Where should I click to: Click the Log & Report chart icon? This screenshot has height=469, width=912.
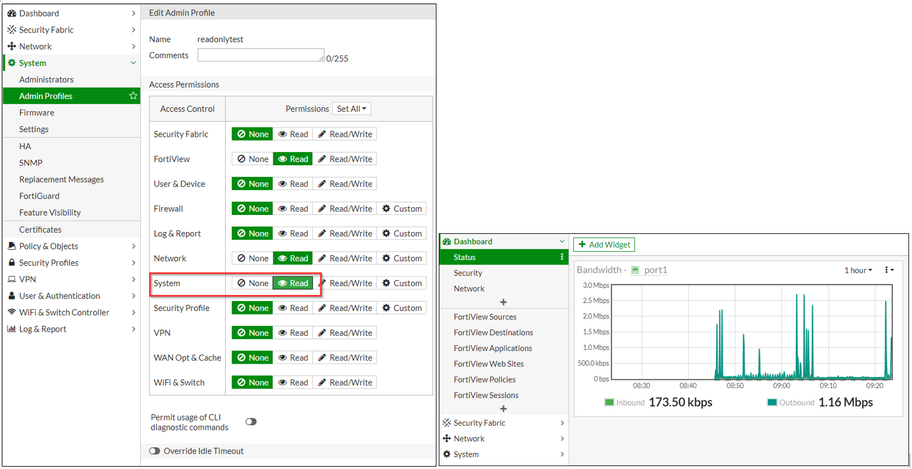[x=11, y=329]
